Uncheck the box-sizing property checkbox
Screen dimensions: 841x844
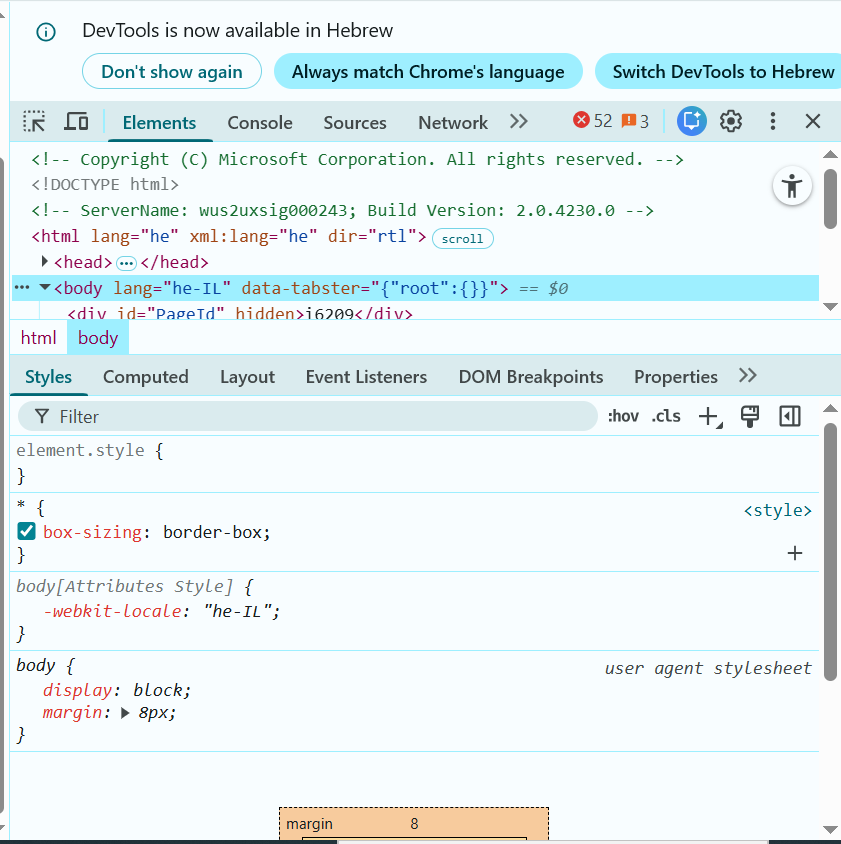(27, 532)
